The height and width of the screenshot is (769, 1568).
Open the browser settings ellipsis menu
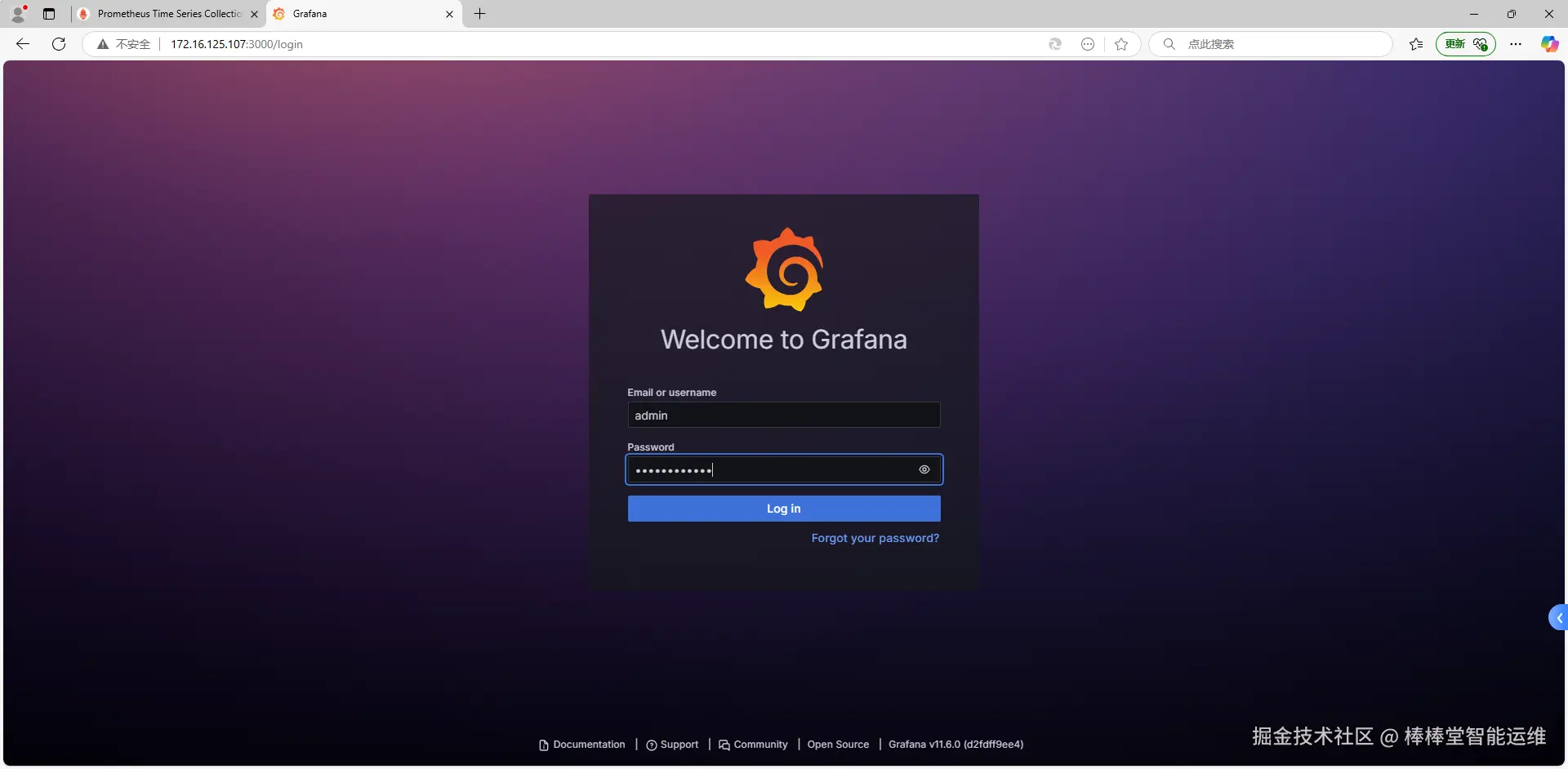[x=1516, y=44]
